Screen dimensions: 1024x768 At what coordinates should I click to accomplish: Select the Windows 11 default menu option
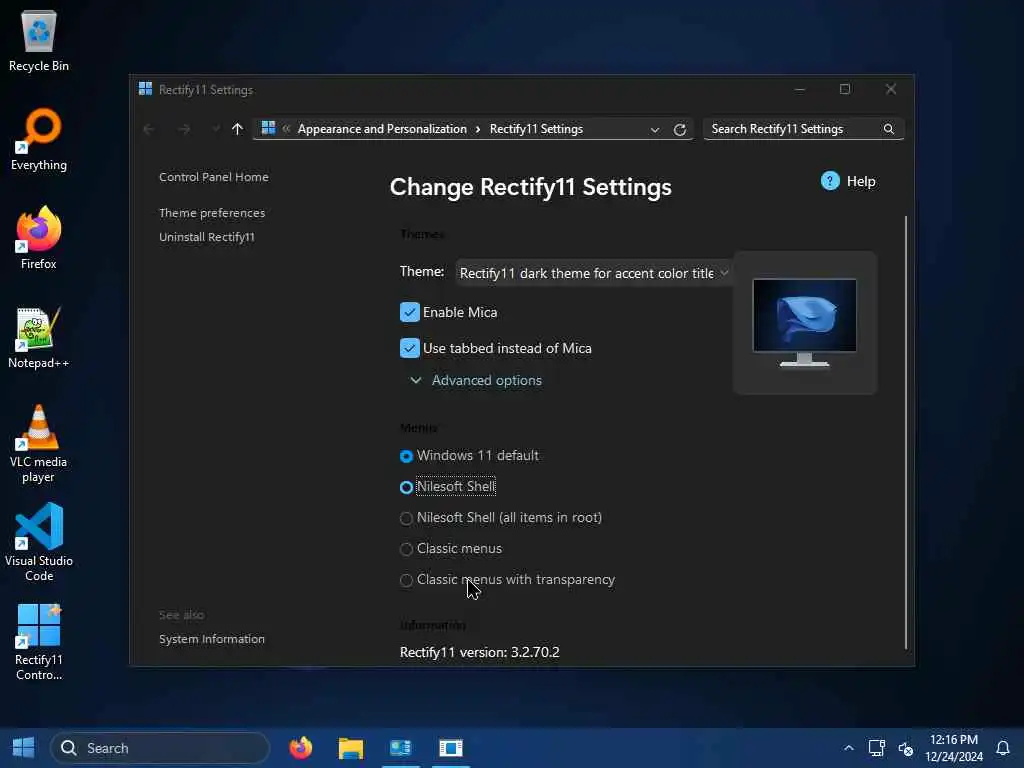click(x=406, y=456)
